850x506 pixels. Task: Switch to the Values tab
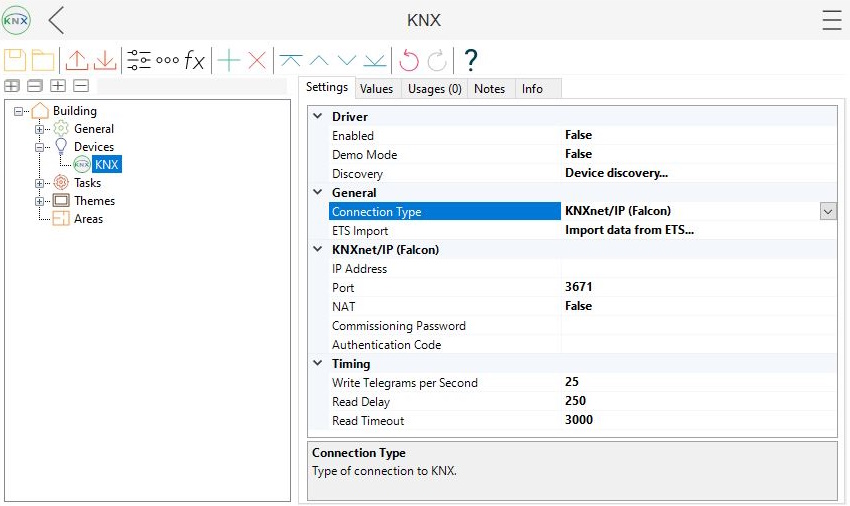tap(376, 89)
